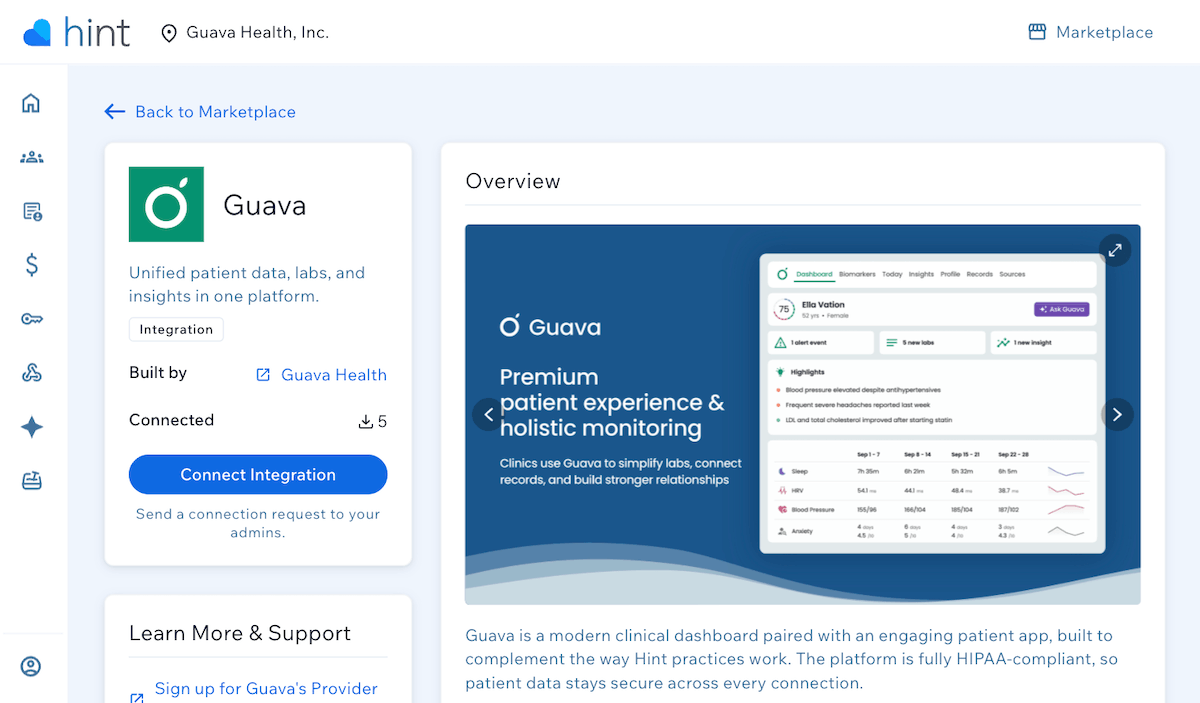
Task: Click the Guava Health, Inc. location name
Action: pos(258,32)
